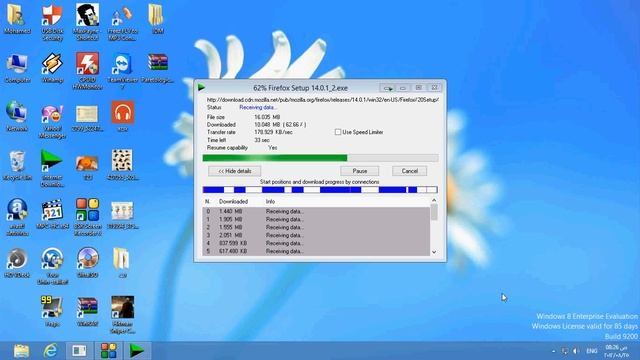Click the Info column header
The height and width of the screenshot is (360, 640).
tap(270, 202)
